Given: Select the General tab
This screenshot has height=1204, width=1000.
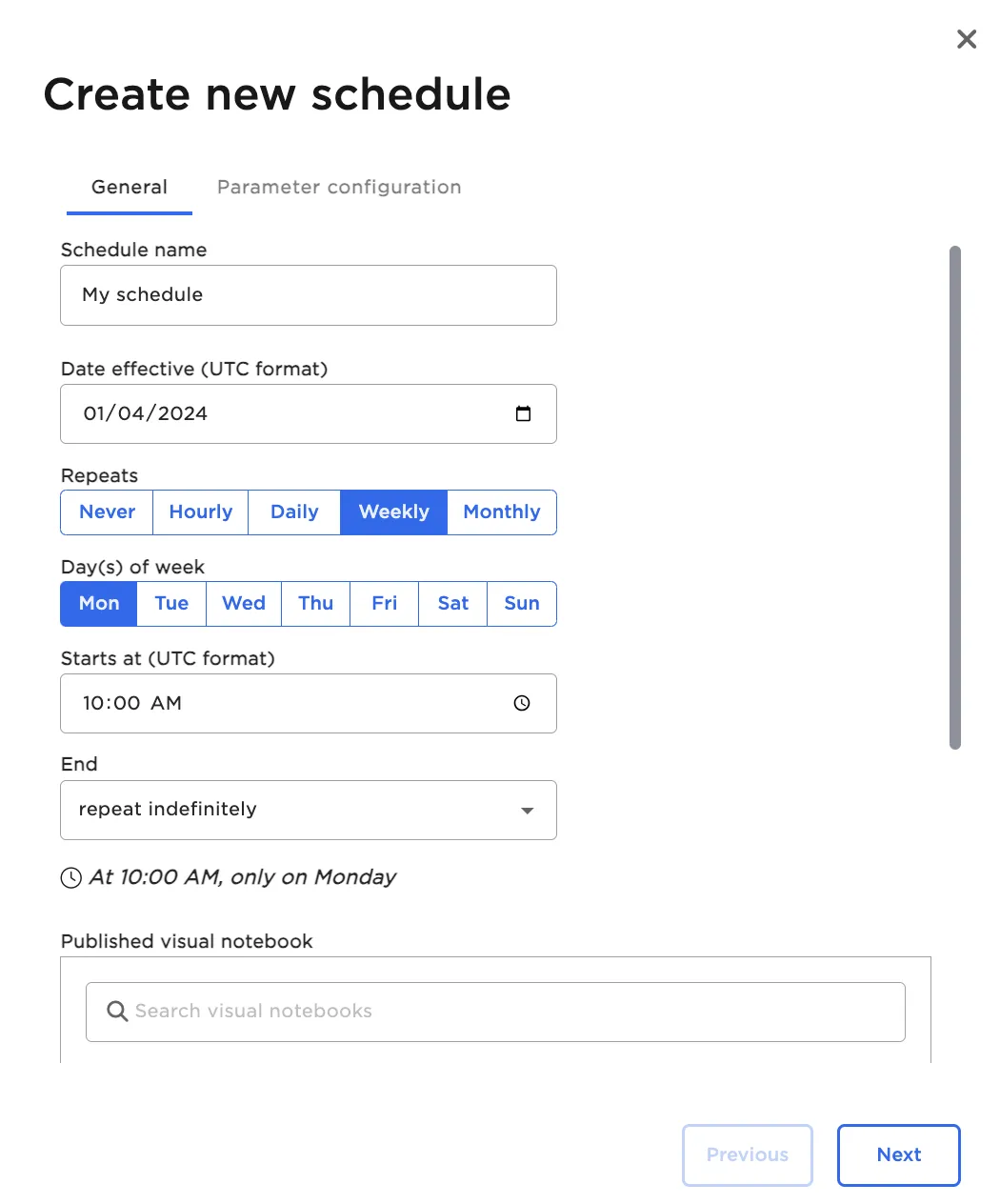Looking at the screenshot, I should (130, 188).
